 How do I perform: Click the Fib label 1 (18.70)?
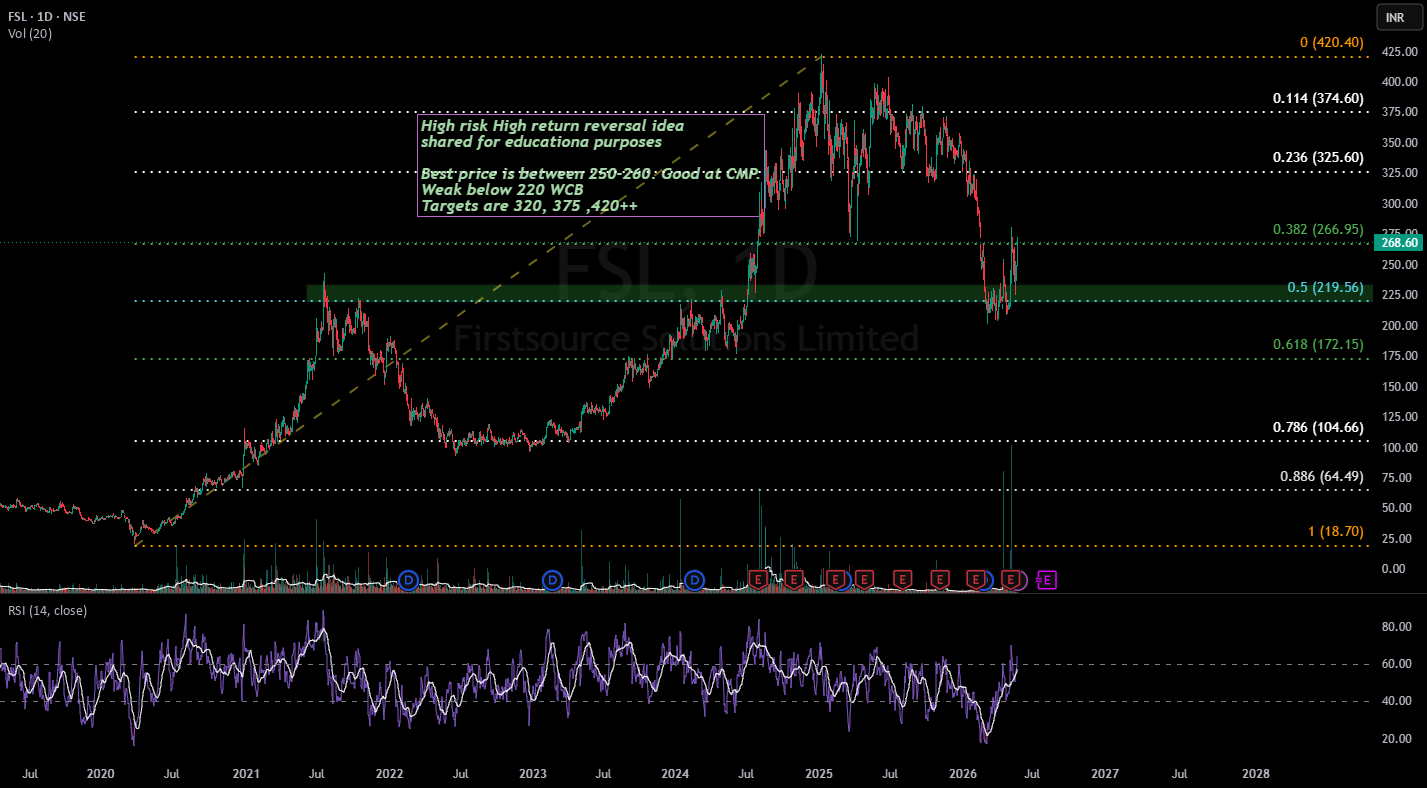click(x=1336, y=532)
